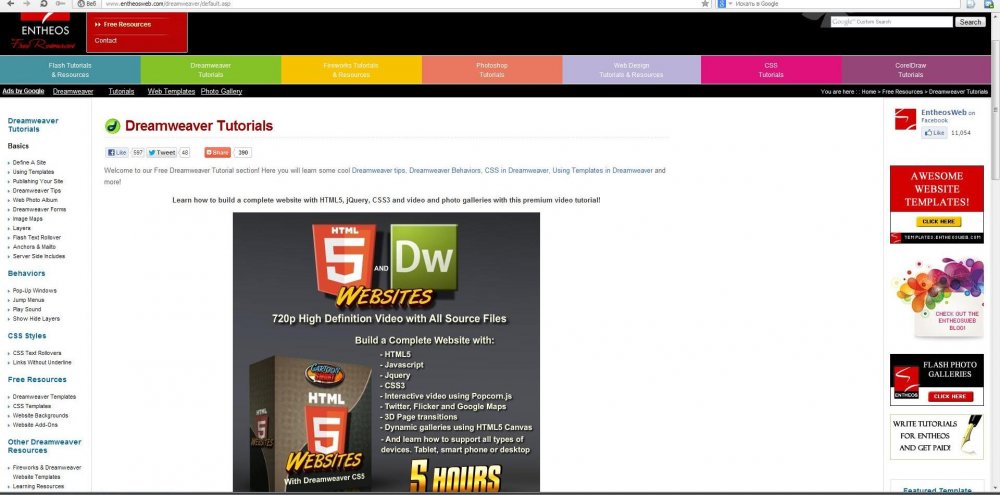Open Pop-Up Windows in sidebar

pos(35,291)
